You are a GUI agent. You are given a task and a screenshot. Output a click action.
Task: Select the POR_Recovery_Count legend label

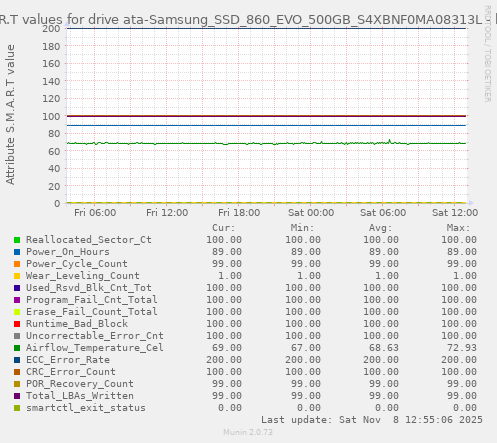80,384
